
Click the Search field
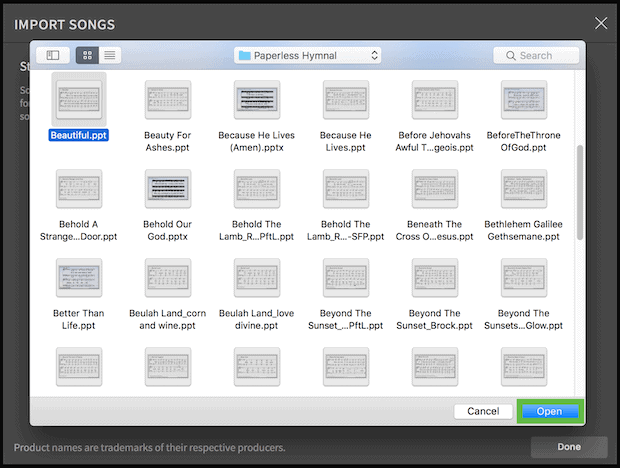(x=536, y=56)
